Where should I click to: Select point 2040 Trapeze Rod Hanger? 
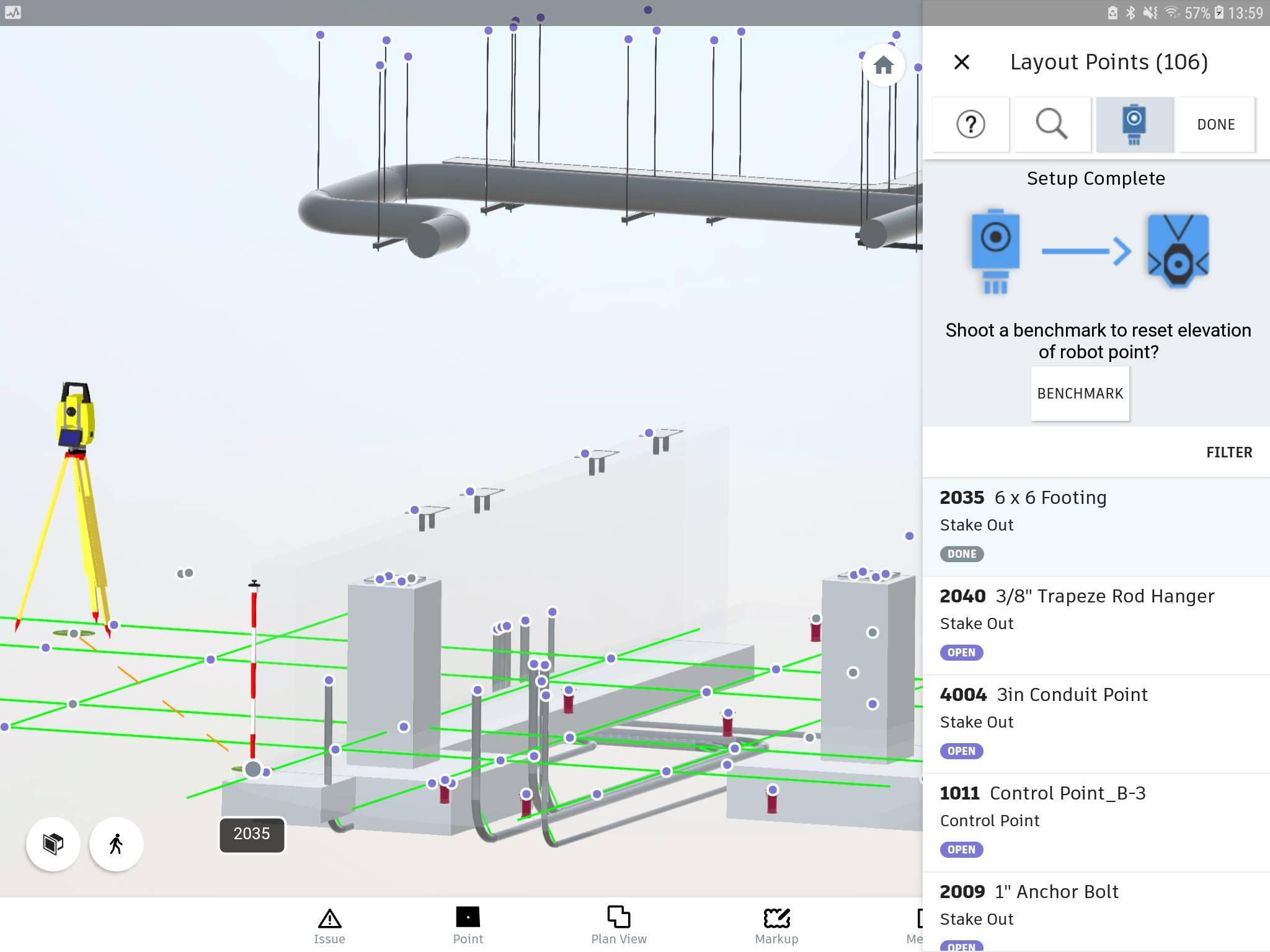(1096, 625)
